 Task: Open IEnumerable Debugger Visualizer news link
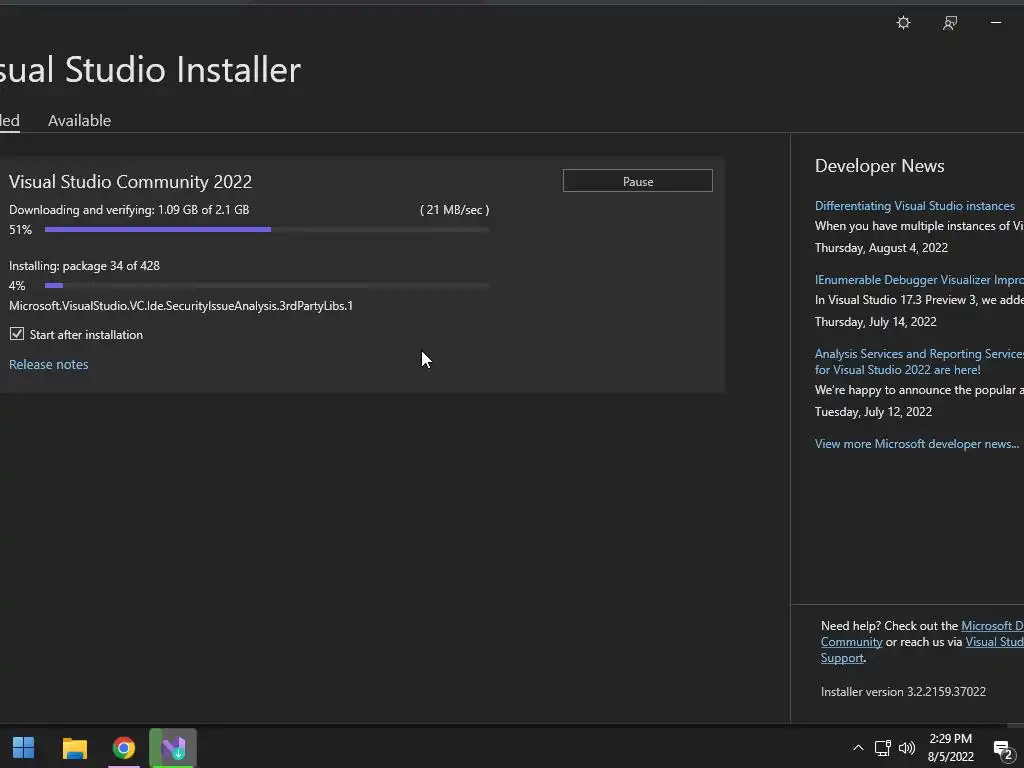coord(919,280)
